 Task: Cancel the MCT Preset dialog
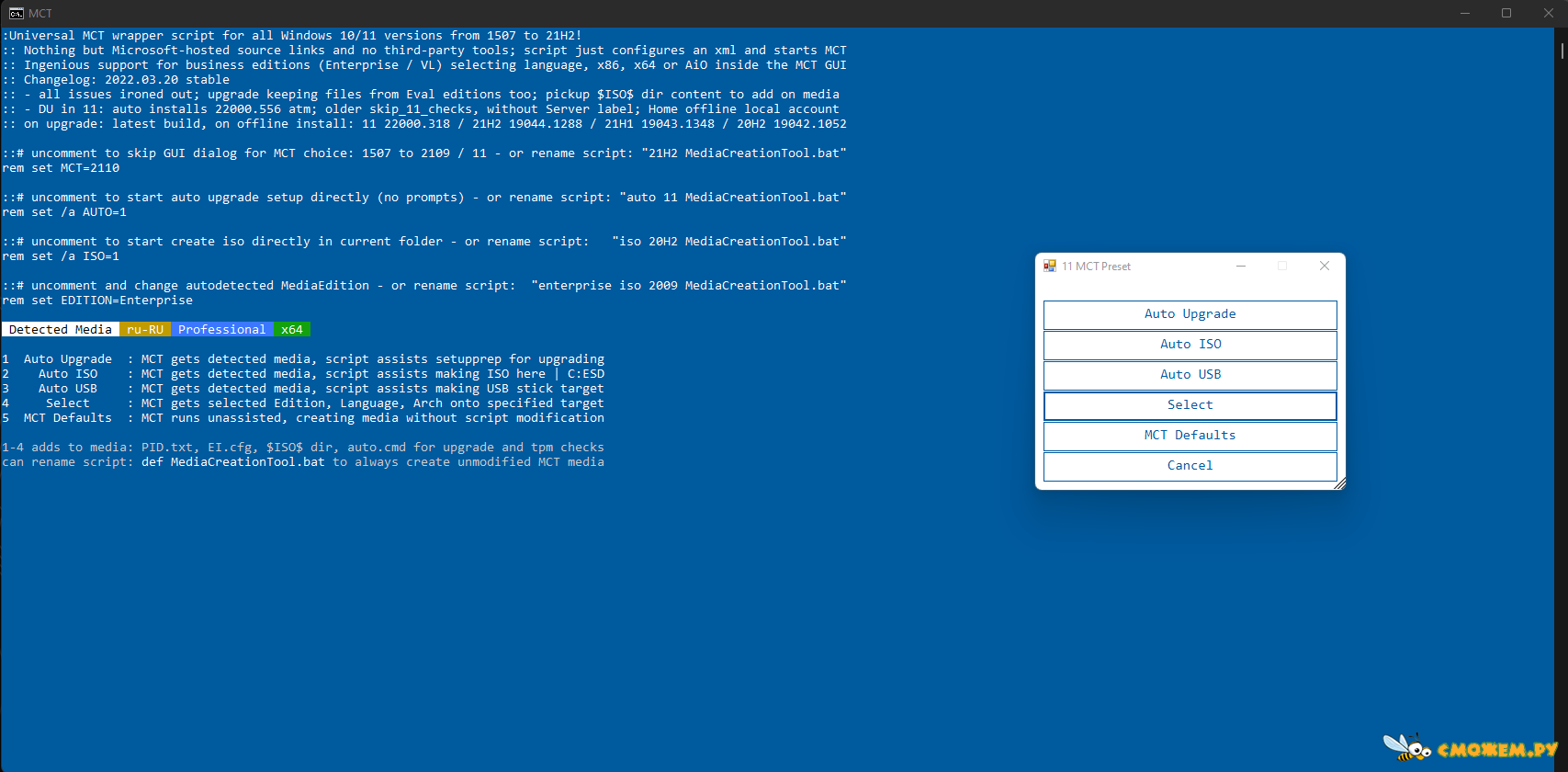pos(1190,466)
